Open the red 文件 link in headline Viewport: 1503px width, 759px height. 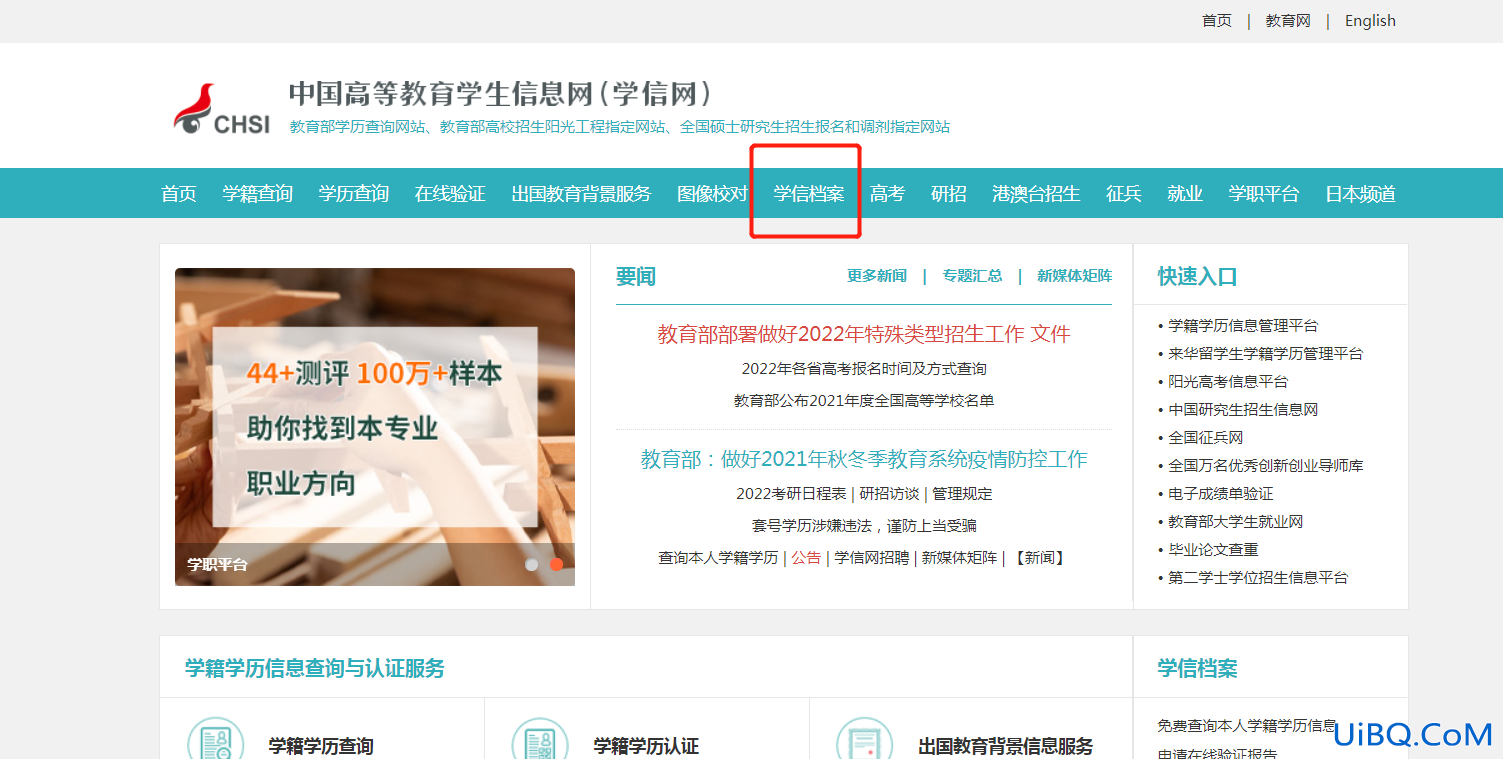click(1051, 334)
